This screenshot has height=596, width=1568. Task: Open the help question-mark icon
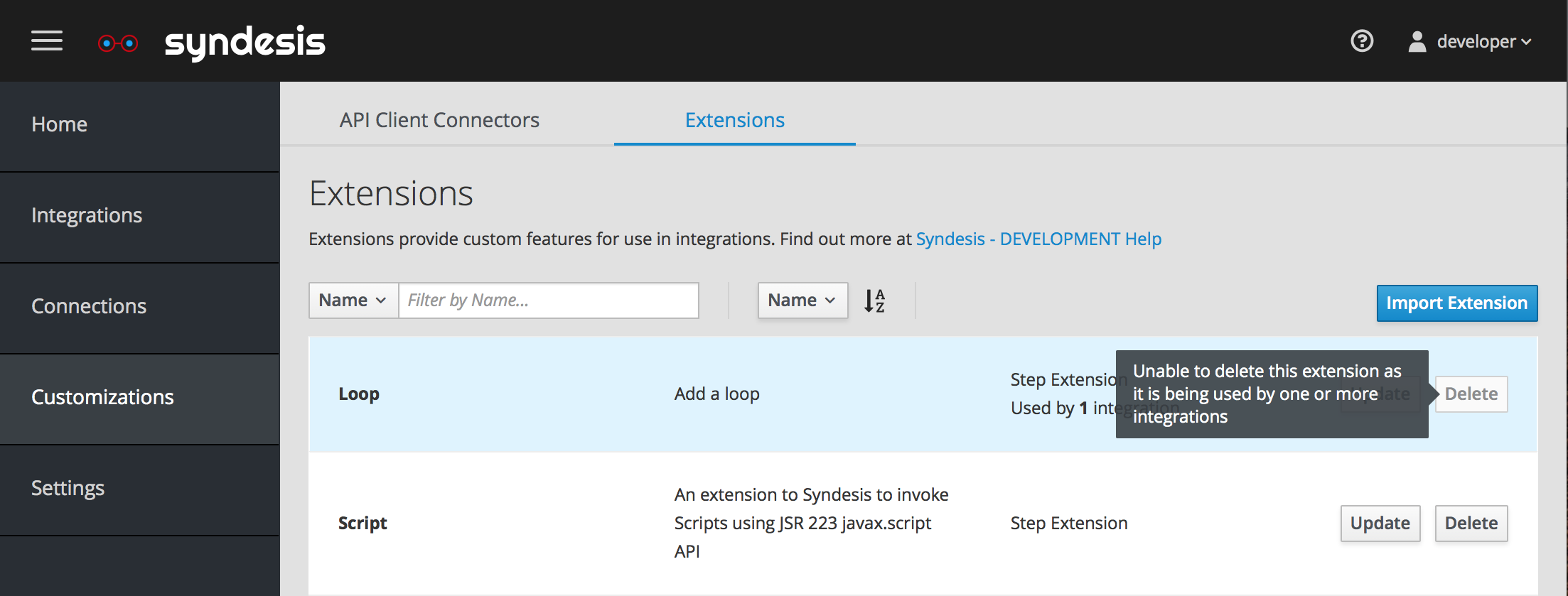click(x=1362, y=41)
